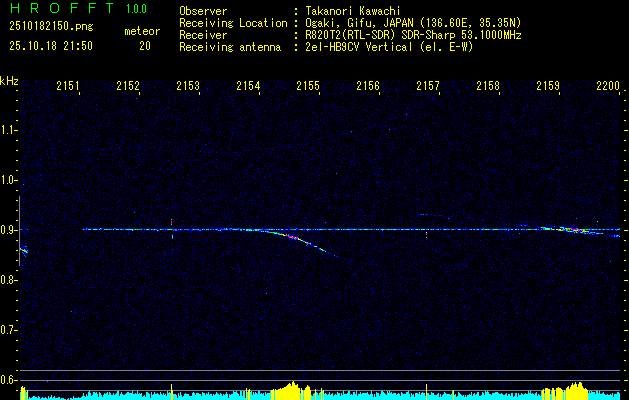Image resolution: width=629 pixels, height=400 pixels.
Task: Select the 2200 time axis marker
Action: 607,87
